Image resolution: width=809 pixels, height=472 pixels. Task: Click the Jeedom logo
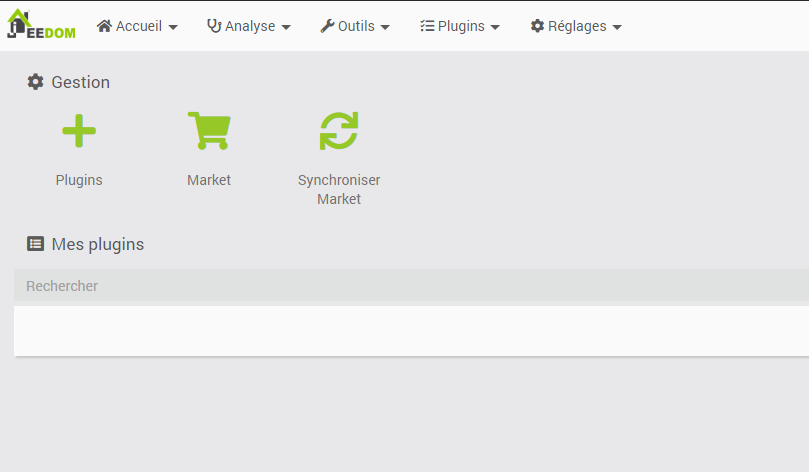point(41,24)
